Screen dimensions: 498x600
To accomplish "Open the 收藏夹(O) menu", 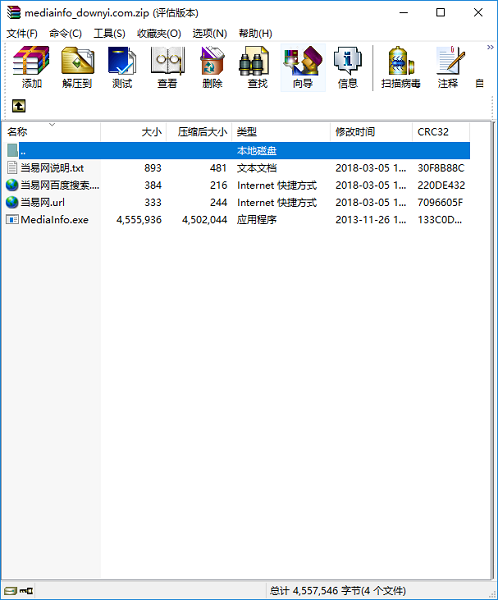I will [159, 34].
